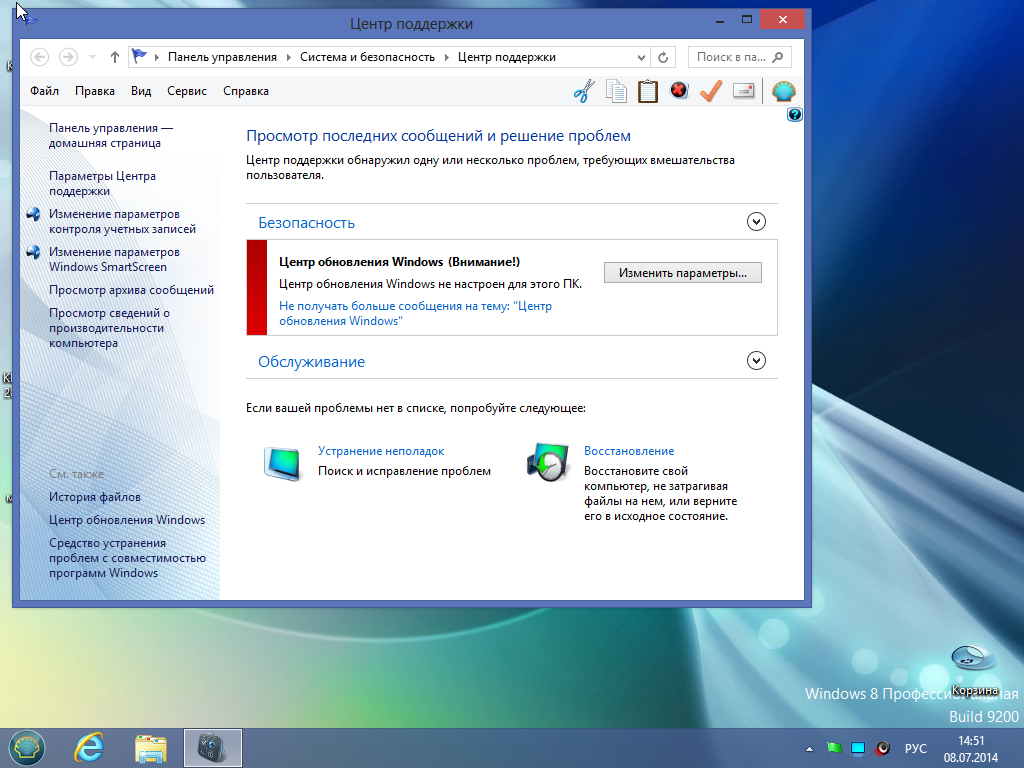Expand chevron after Панель управления breadcrumb

(x=289, y=57)
